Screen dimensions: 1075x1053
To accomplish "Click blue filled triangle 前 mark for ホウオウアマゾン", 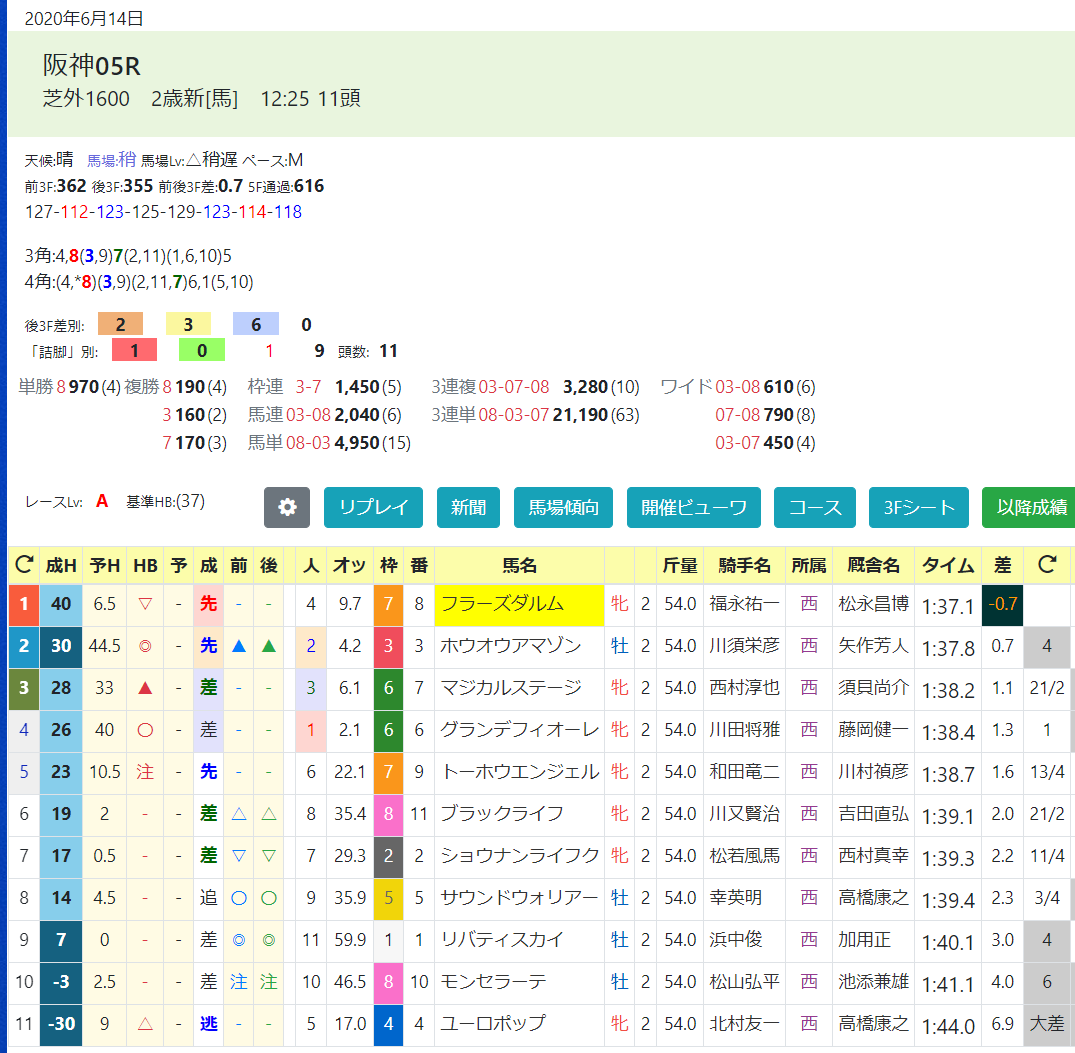I will click(239, 646).
